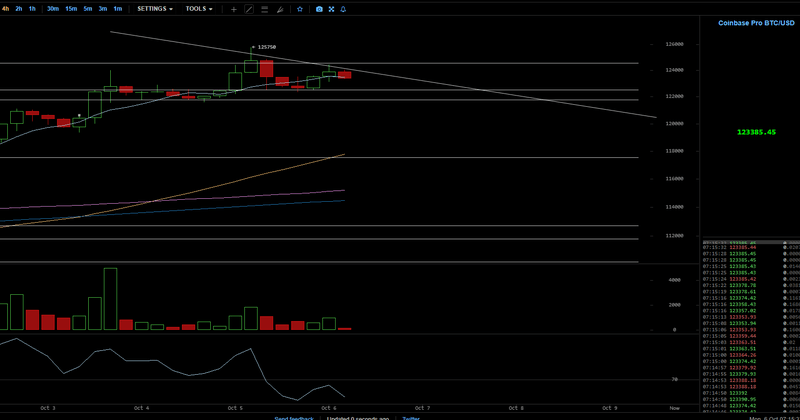Click the Oct 5 date label

pos(235,408)
